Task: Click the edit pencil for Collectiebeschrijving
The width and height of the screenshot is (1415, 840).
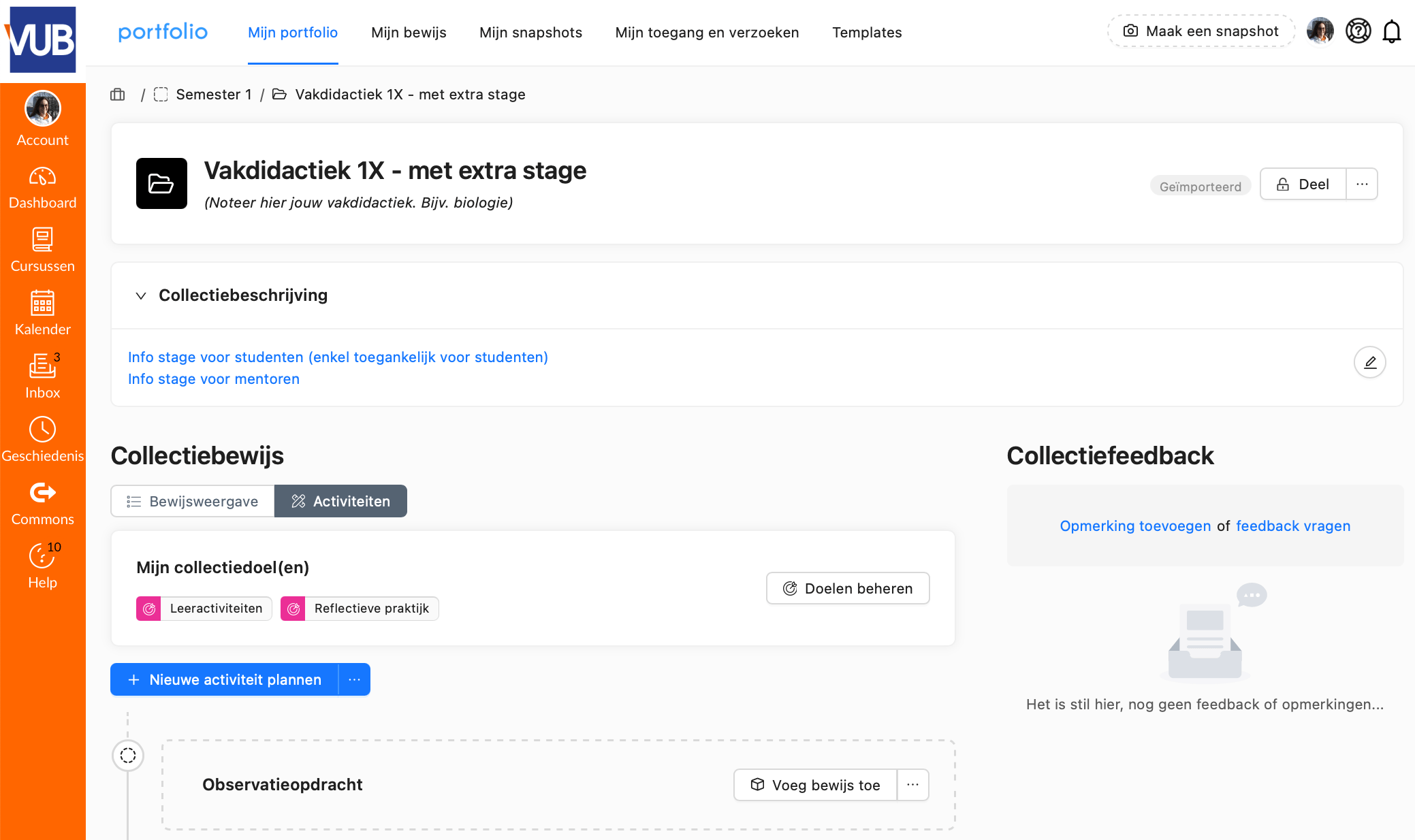Action: tap(1369, 362)
